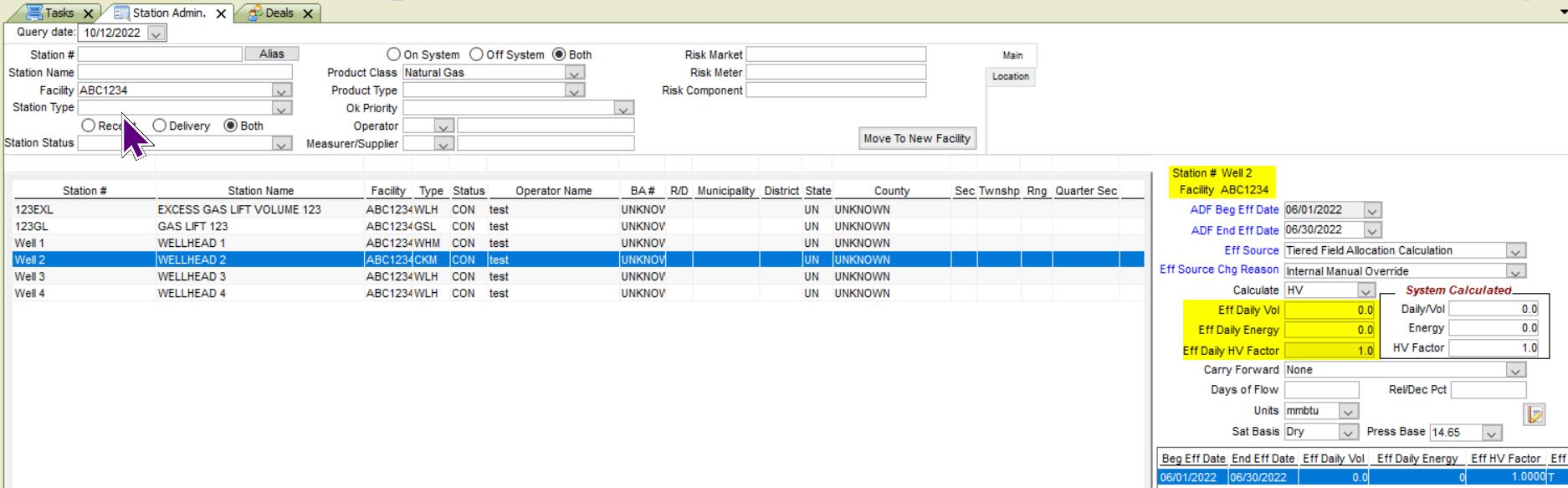Sort by the Station Name column header
1568x488 pixels.
pyautogui.click(x=260, y=191)
